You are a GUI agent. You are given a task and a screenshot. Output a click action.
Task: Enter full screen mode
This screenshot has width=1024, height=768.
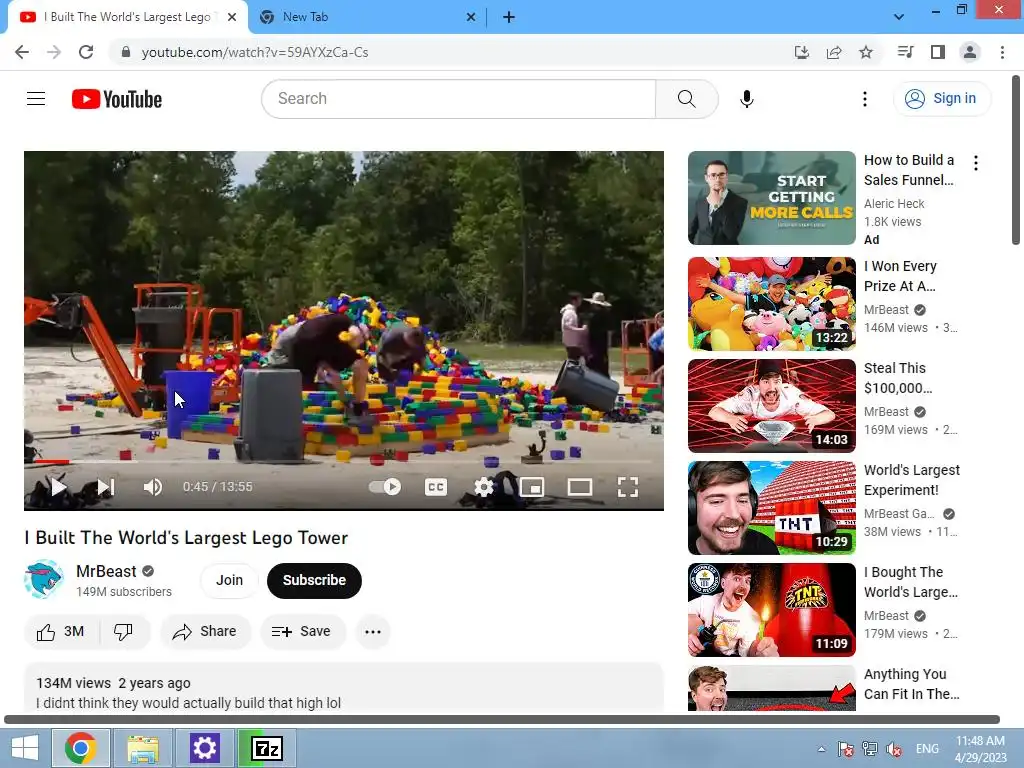[x=628, y=487]
